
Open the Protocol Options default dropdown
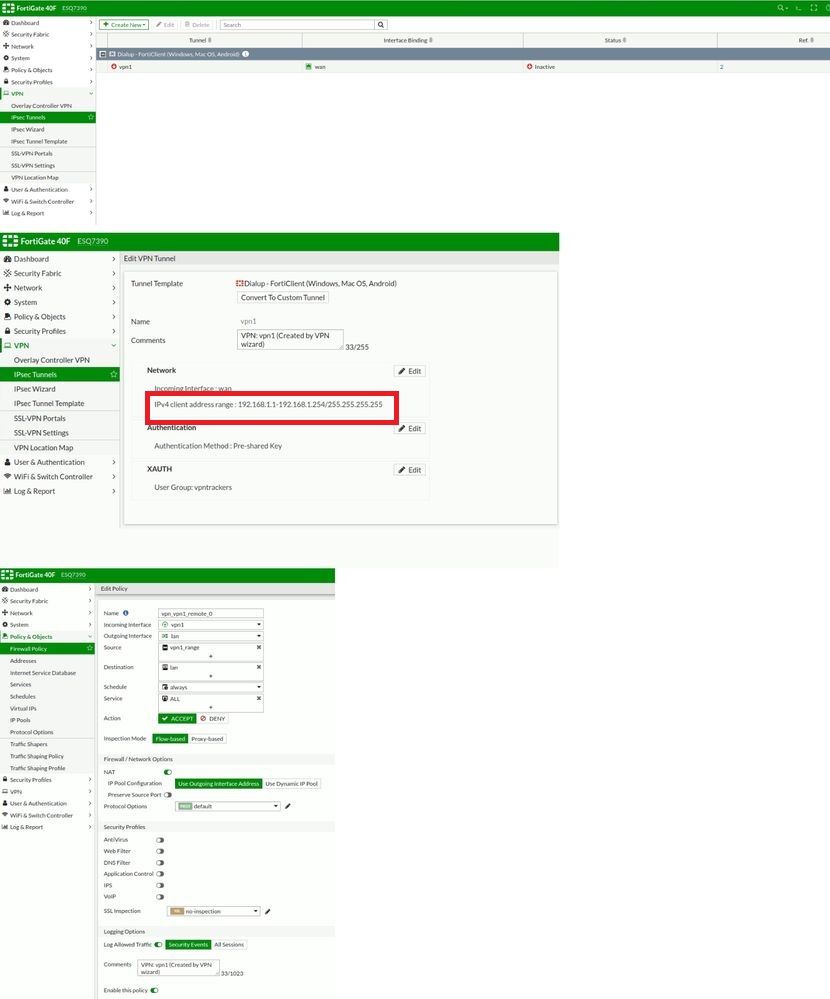(x=228, y=807)
